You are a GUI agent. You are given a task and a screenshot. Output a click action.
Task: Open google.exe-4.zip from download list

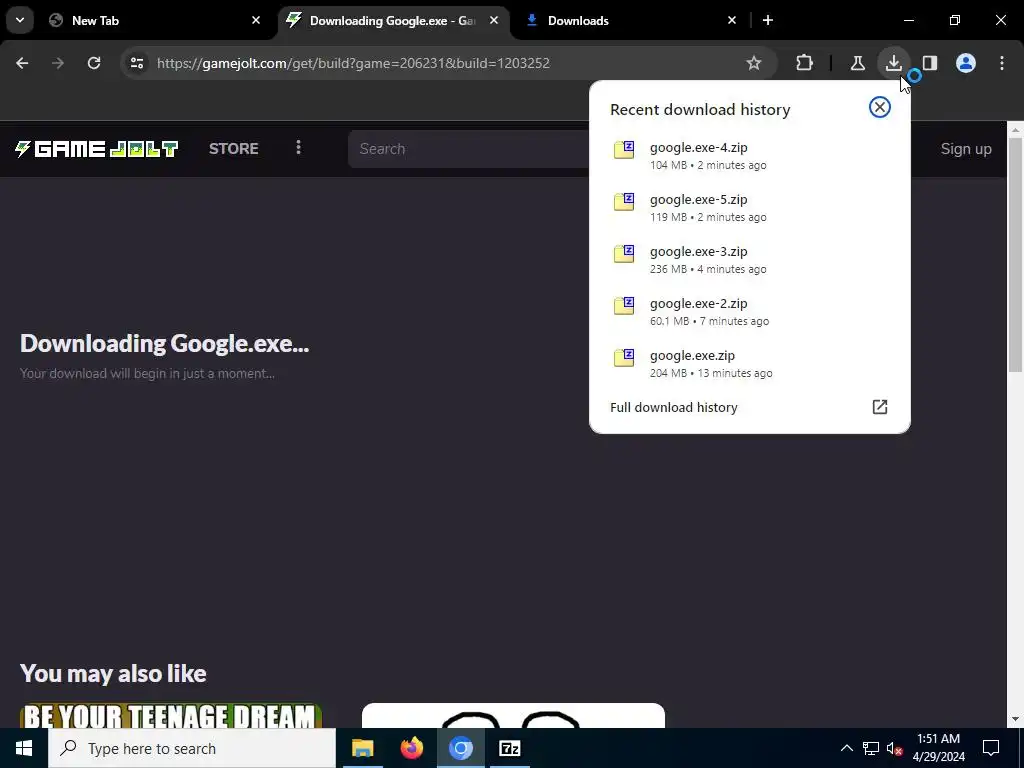(x=750, y=155)
